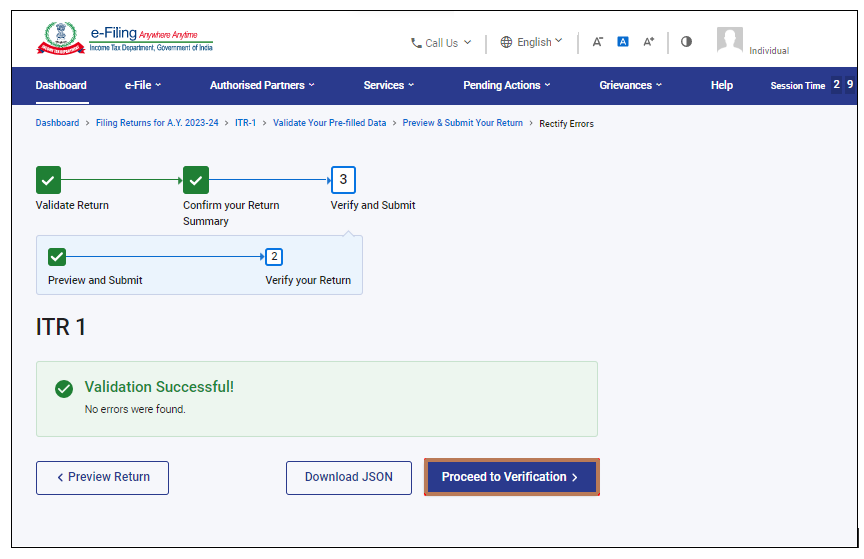Click the Preview and Submit sub-step checkmark

click(x=57, y=256)
